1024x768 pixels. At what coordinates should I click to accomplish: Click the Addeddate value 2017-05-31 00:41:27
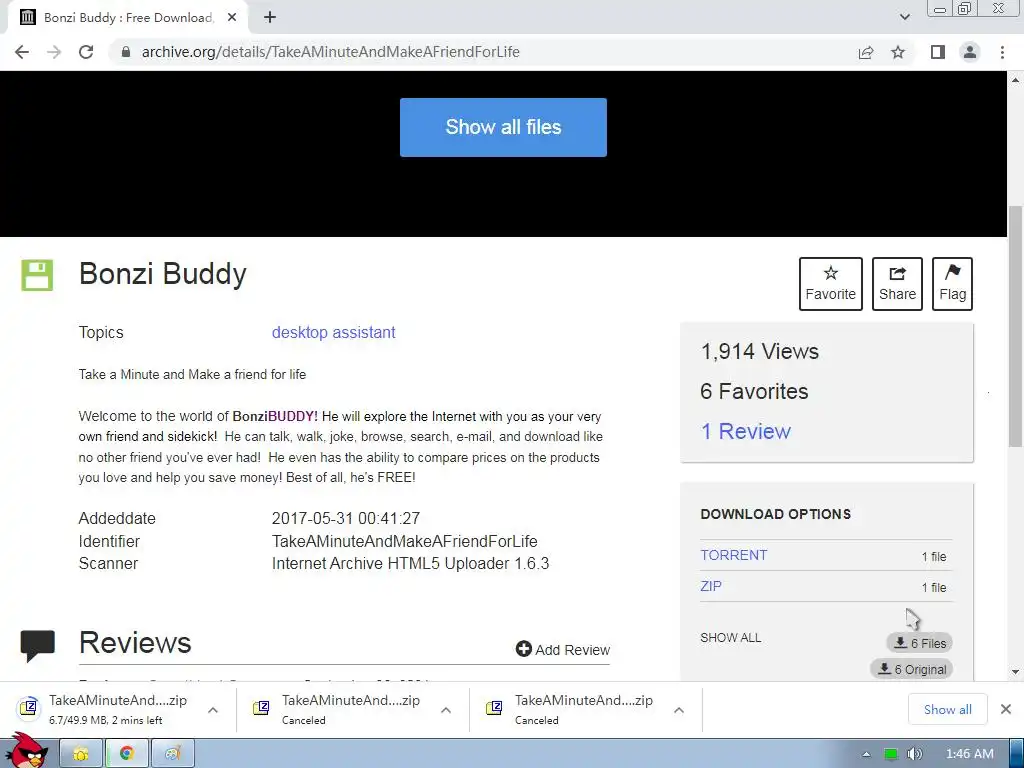coord(345,519)
